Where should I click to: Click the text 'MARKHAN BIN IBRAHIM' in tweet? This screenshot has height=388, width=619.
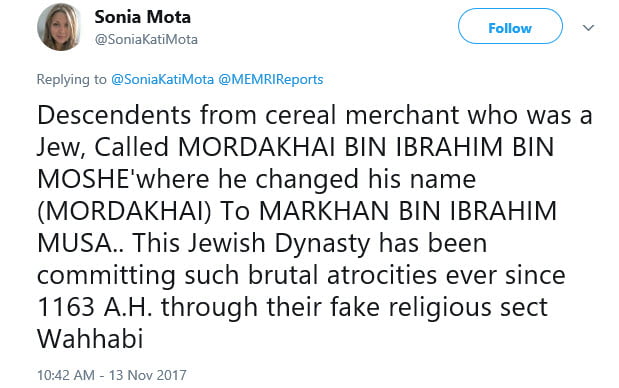(408, 211)
